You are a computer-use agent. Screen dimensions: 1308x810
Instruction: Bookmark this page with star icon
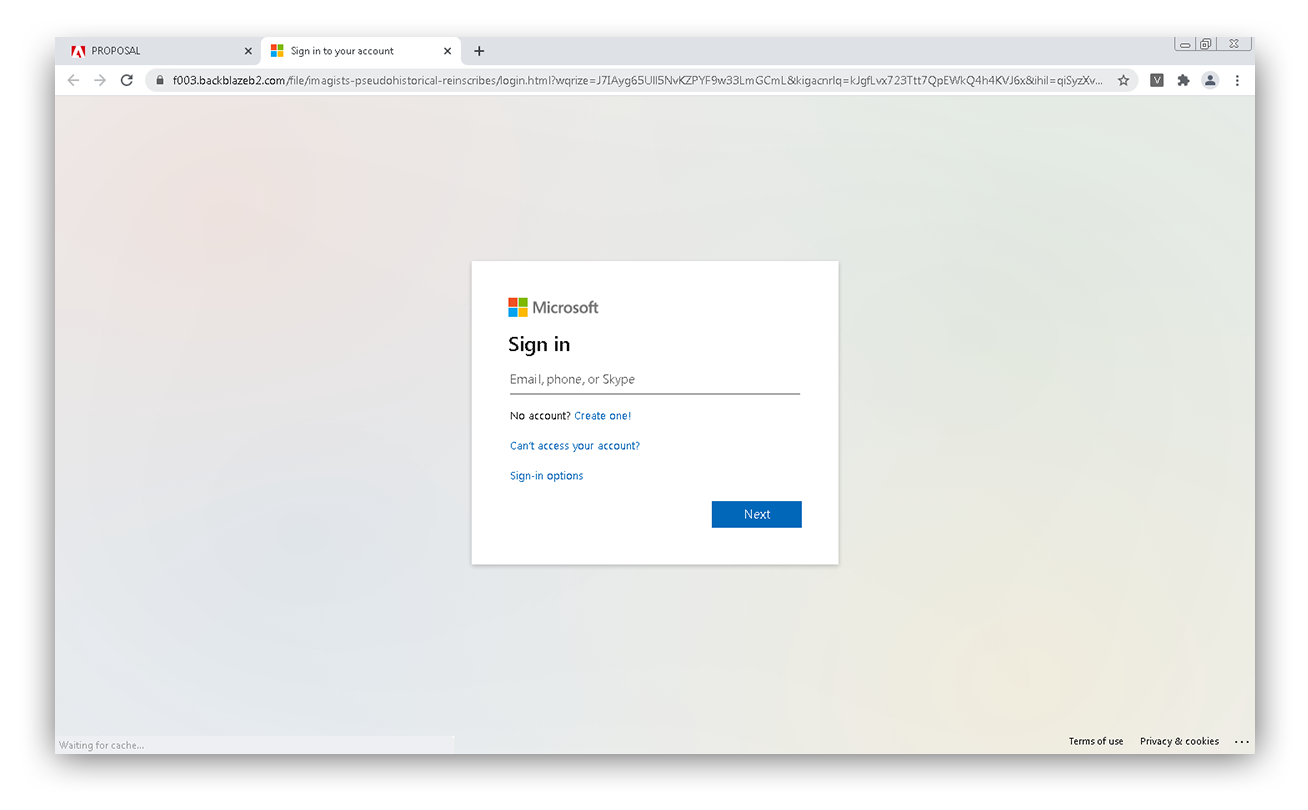[1123, 80]
